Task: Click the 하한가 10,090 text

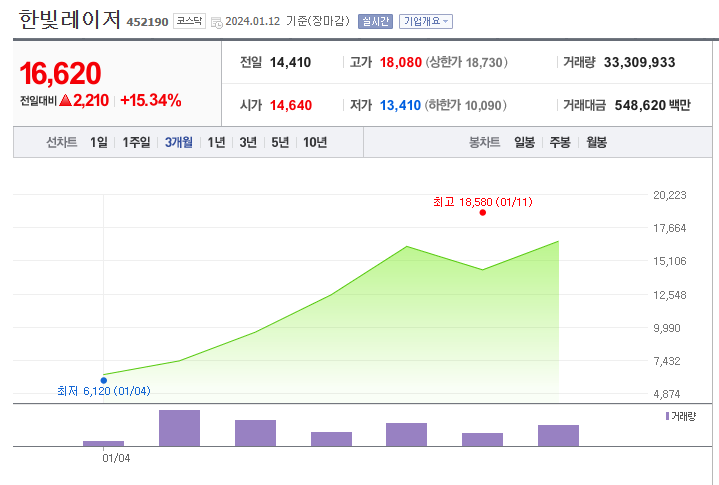Action: point(466,105)
